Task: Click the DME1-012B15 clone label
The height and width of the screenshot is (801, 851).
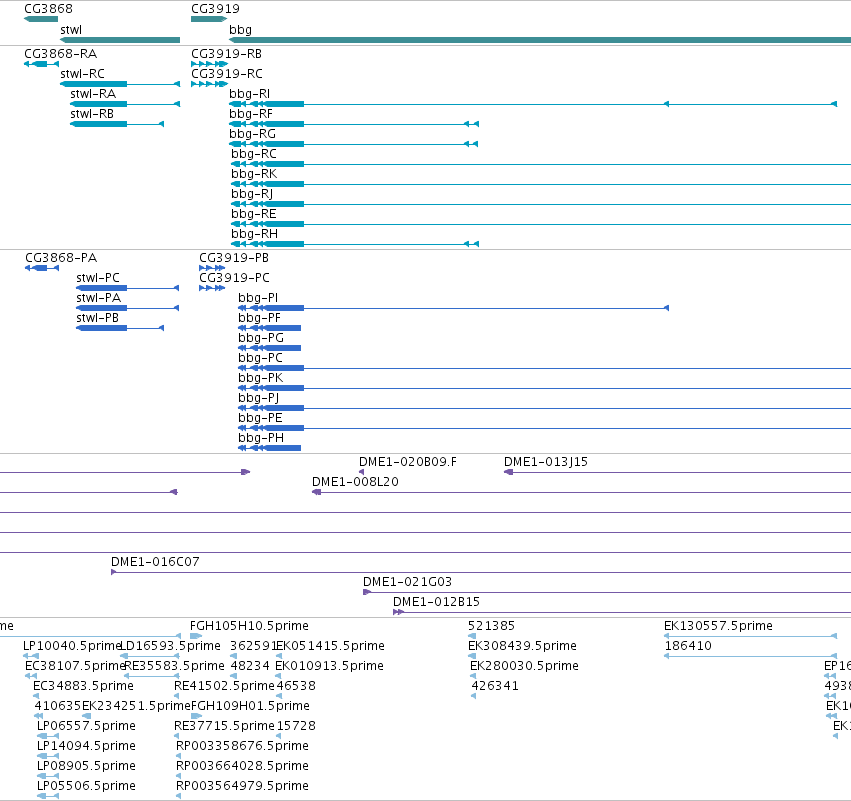Action: 436,602
